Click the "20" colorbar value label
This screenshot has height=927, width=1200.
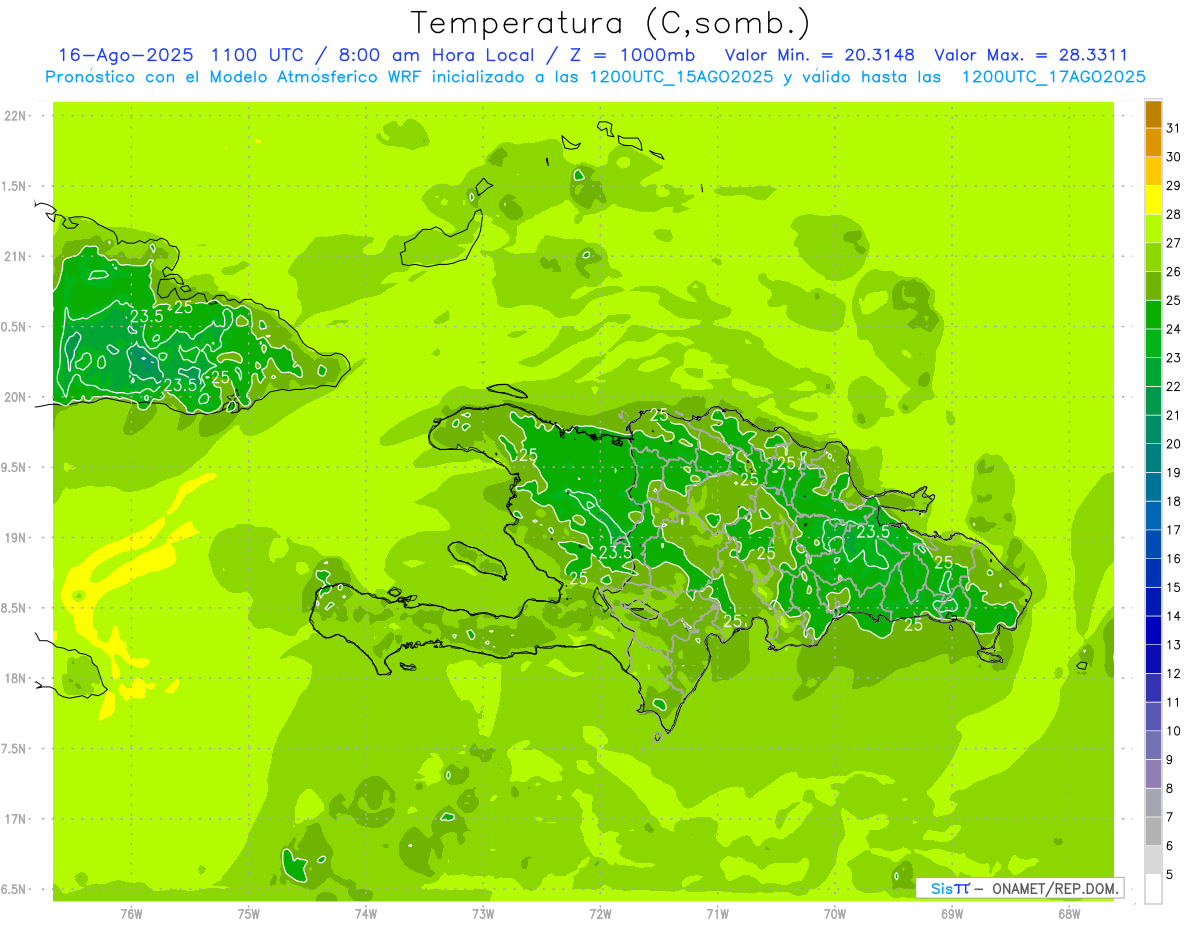1174,444
